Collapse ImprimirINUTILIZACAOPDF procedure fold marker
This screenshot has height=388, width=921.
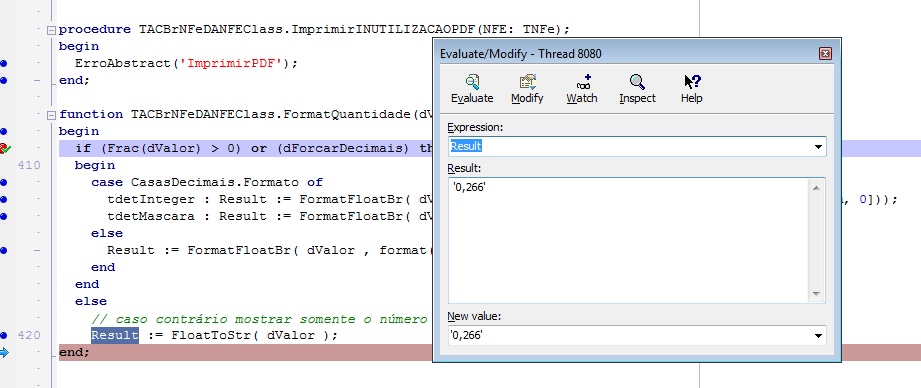click(51, 29)
